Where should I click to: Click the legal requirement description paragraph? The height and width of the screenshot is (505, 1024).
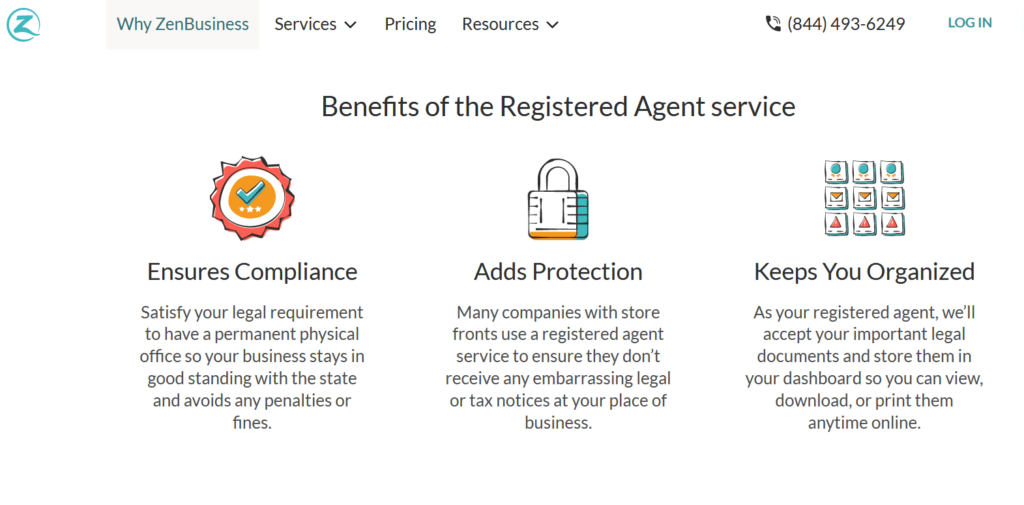pos(252,367)
